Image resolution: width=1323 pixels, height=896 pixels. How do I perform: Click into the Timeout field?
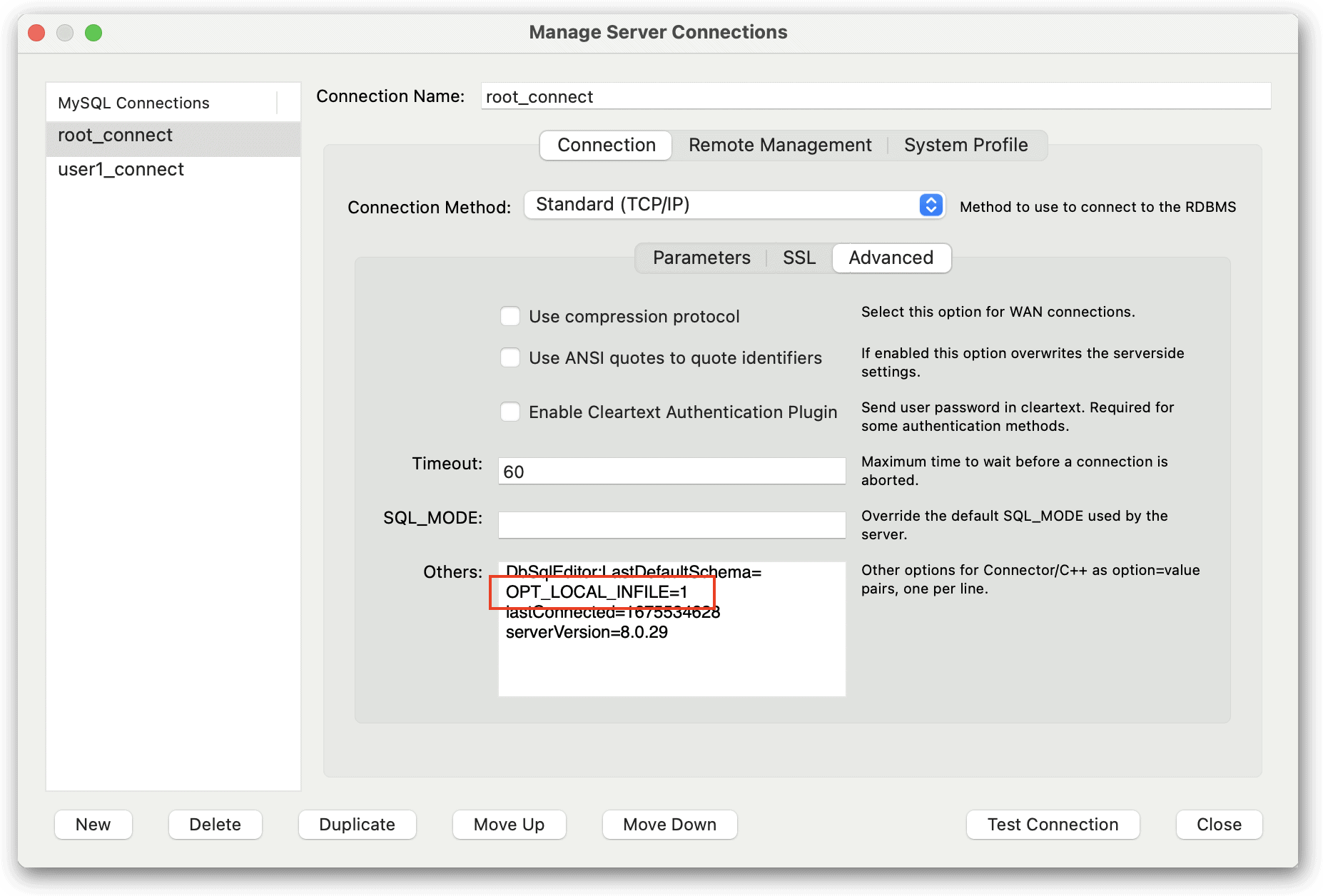click(671, 472)
